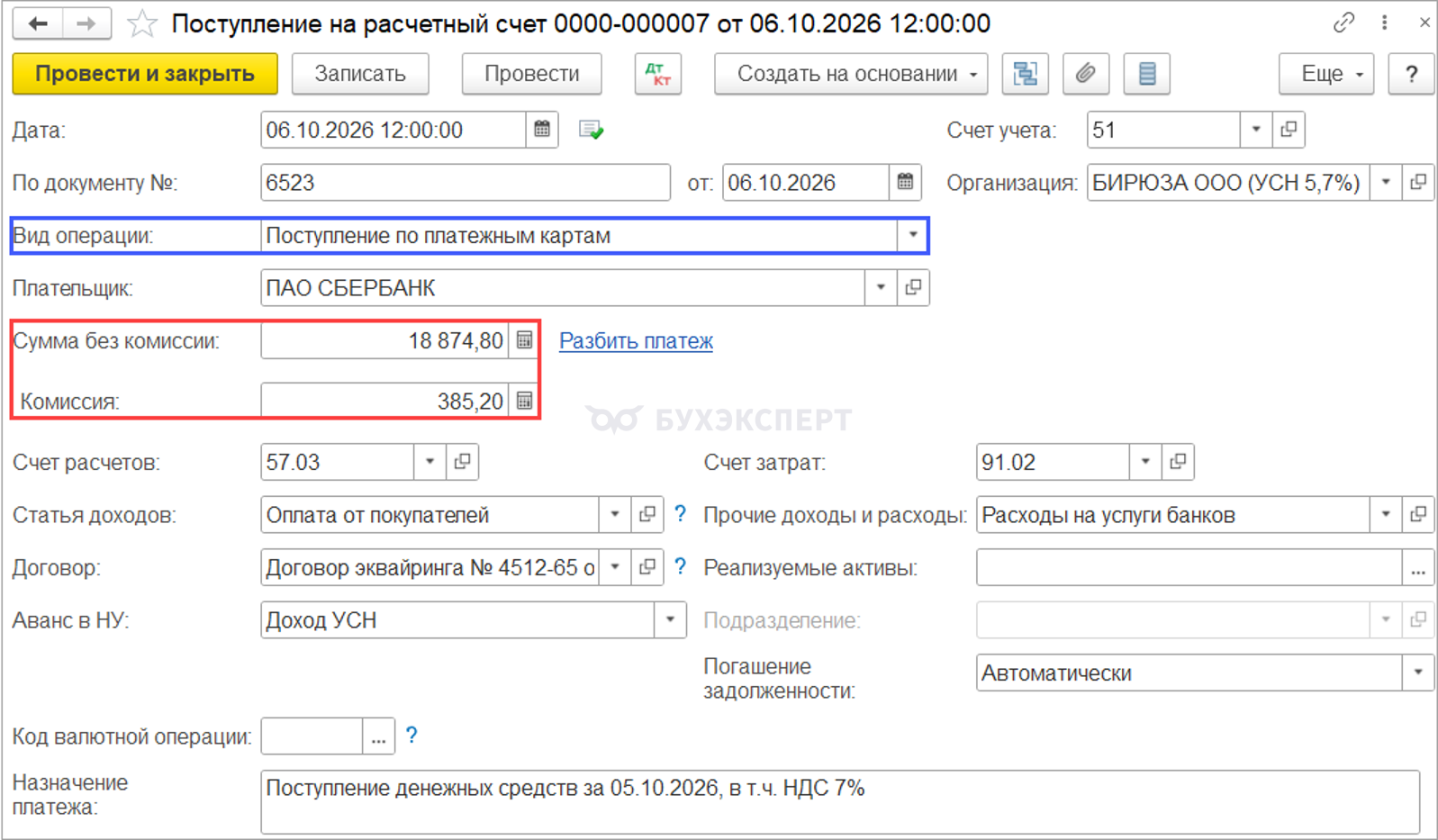
Task: Click the Дата input field
Action: pyautogui.click(x=393, y=130)
